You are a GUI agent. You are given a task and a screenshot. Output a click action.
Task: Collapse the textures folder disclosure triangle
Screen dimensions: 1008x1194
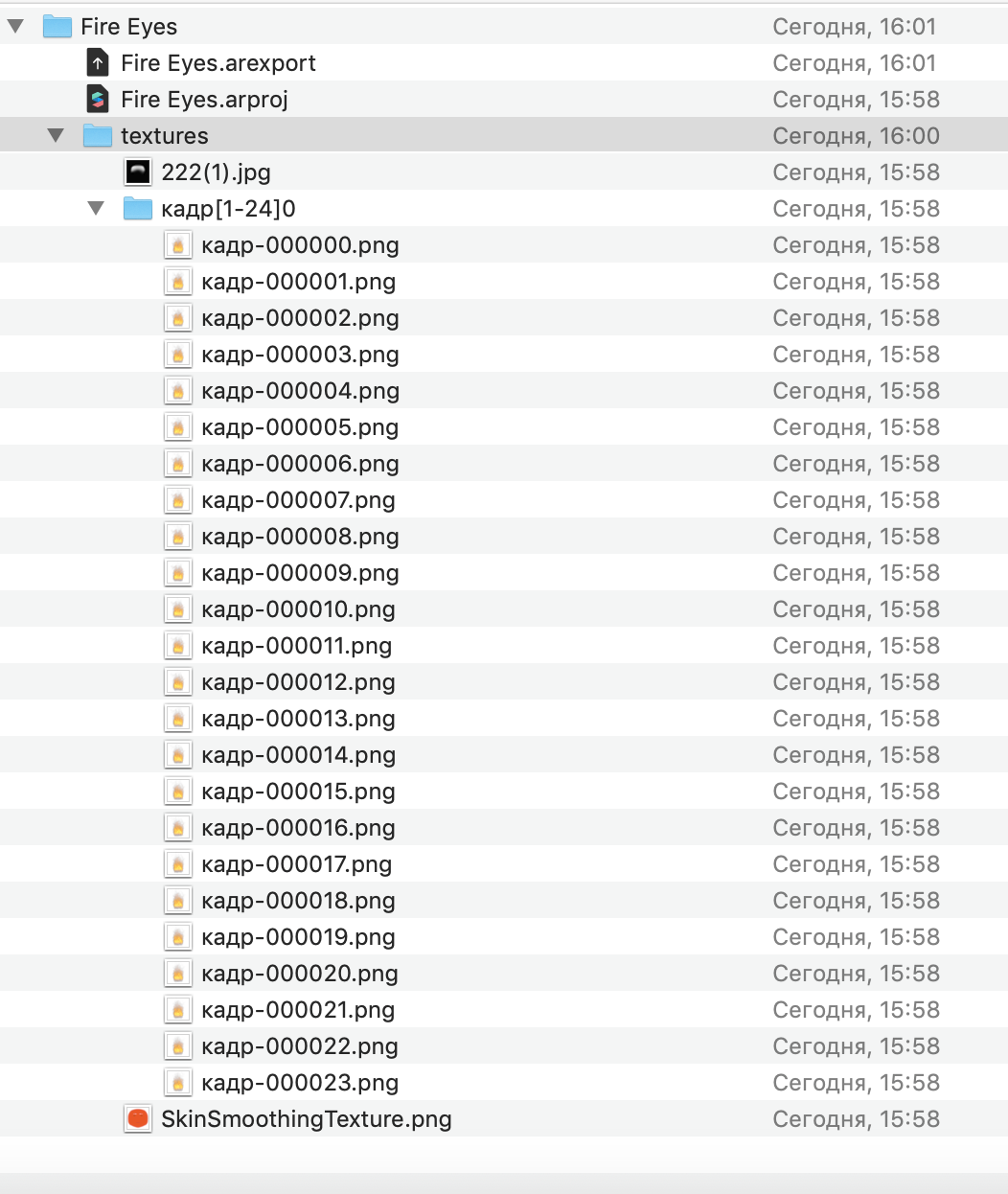pyautogui.click(x=57, y=136)
